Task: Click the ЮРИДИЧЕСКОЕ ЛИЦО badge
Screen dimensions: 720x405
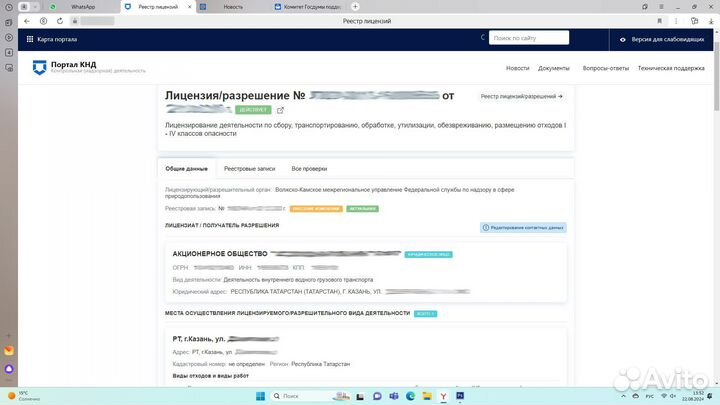Action: pyautogui.click(x=428, y=254)
